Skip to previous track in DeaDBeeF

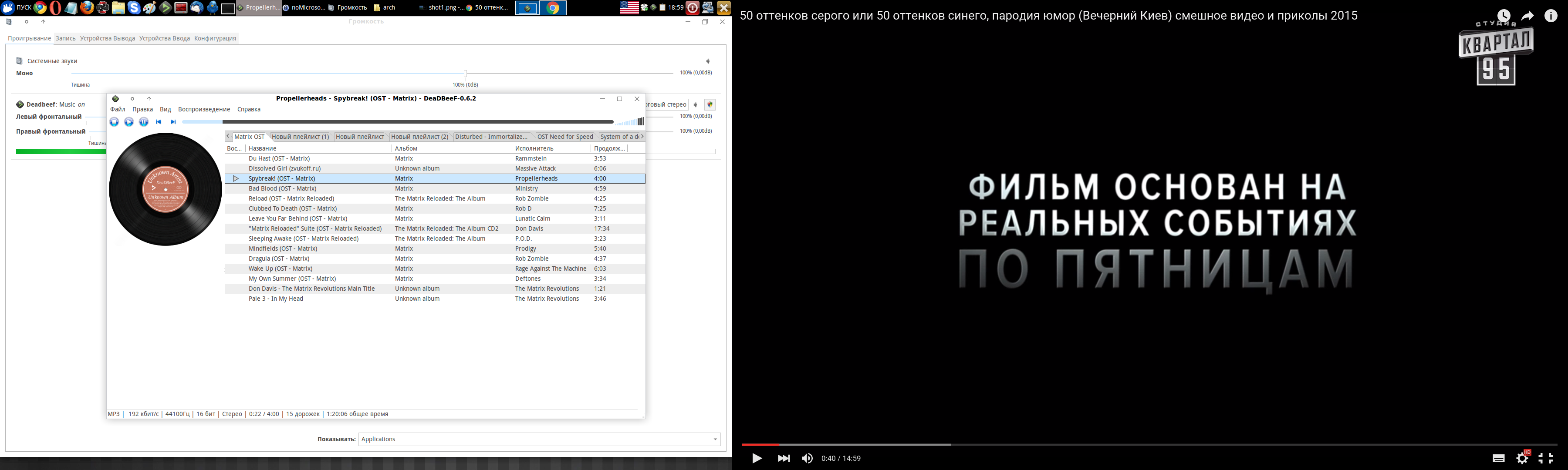158,122
